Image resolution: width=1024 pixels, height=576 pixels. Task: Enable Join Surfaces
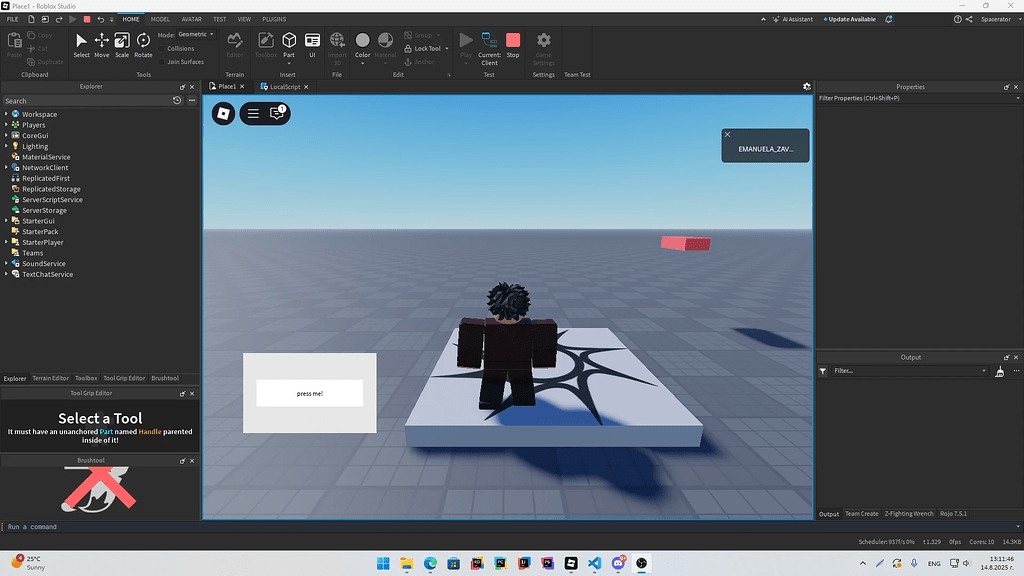click(160, 61)
